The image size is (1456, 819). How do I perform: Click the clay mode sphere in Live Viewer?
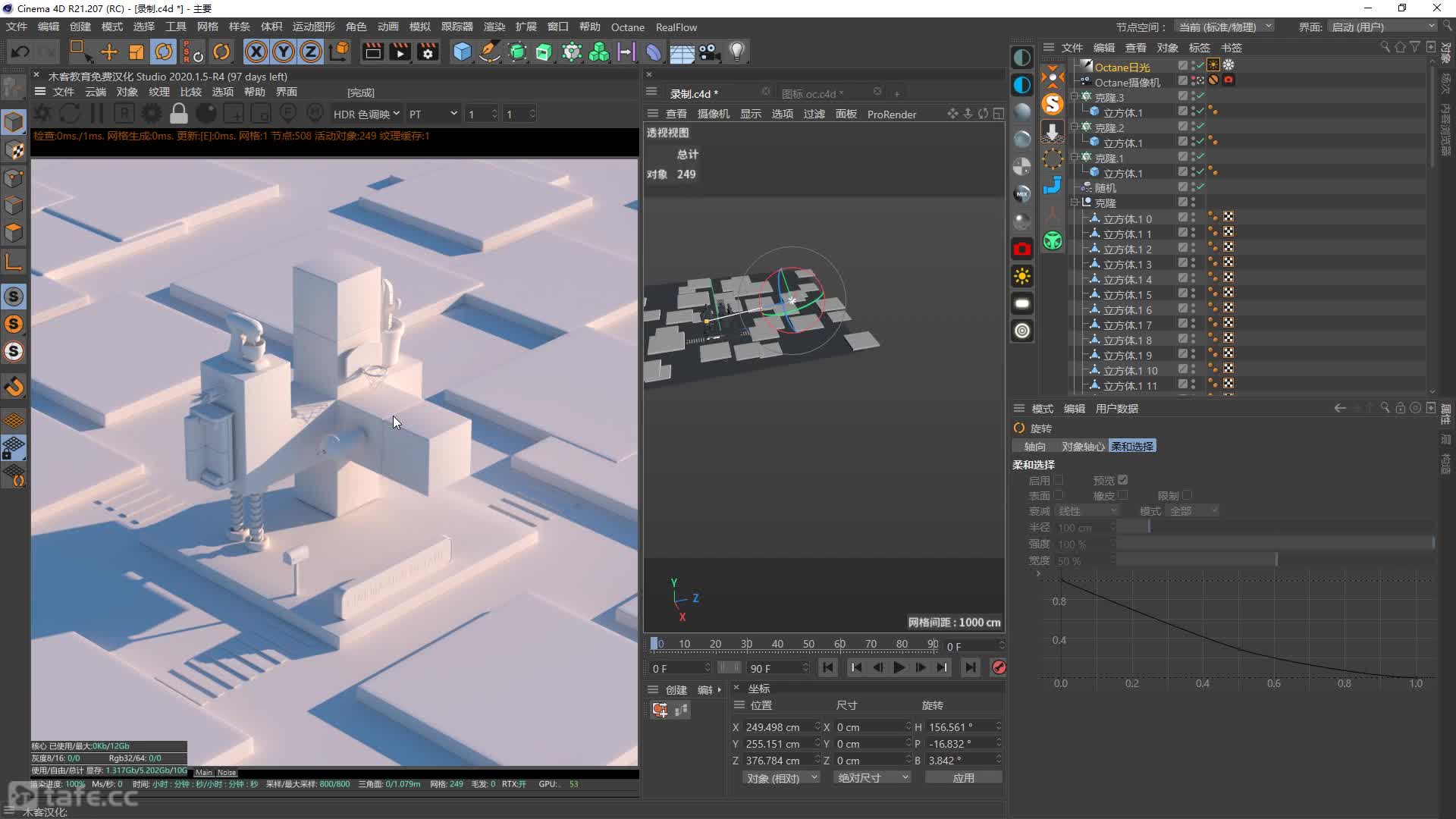206,114
